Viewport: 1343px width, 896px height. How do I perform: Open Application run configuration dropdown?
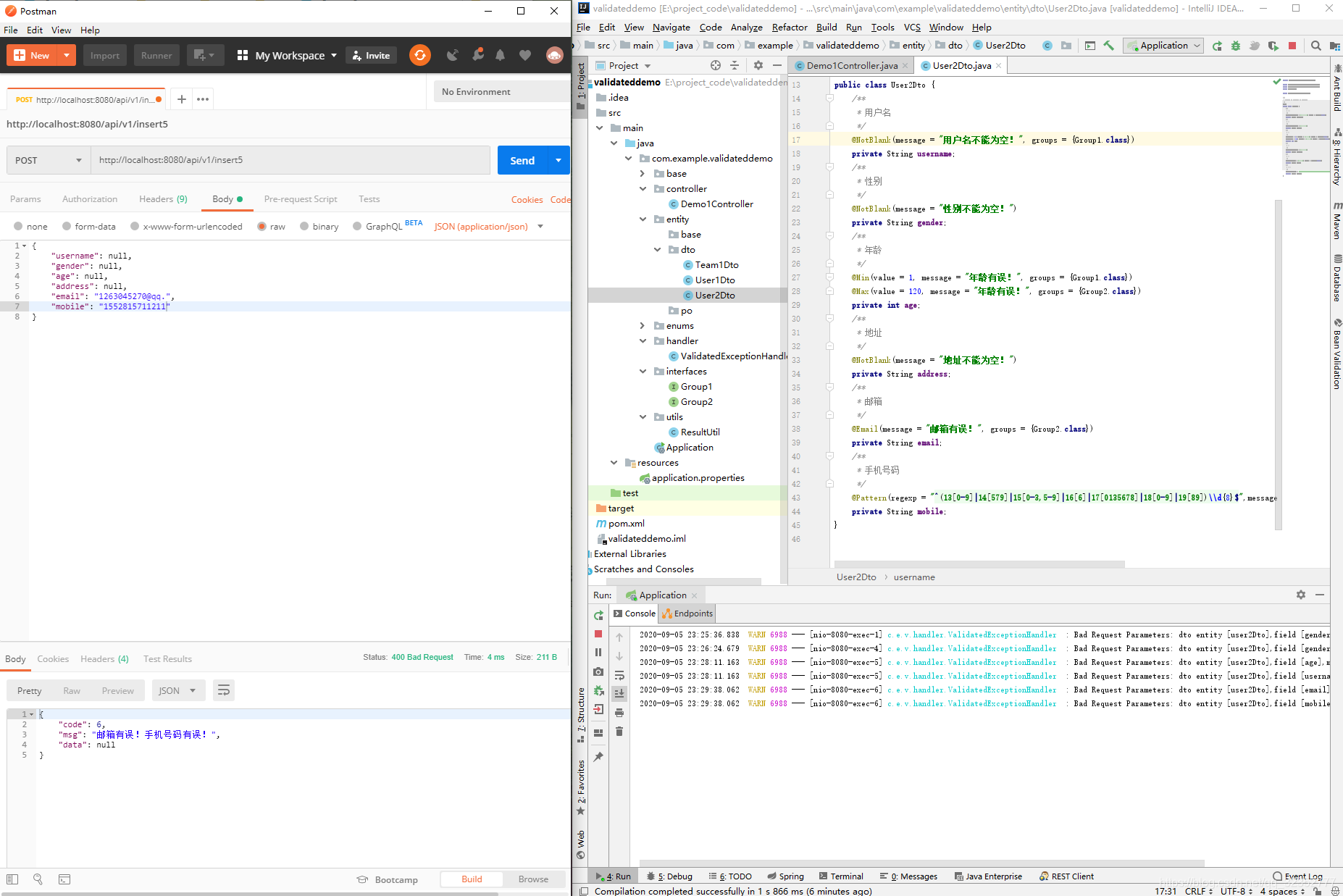(1163, 46)
